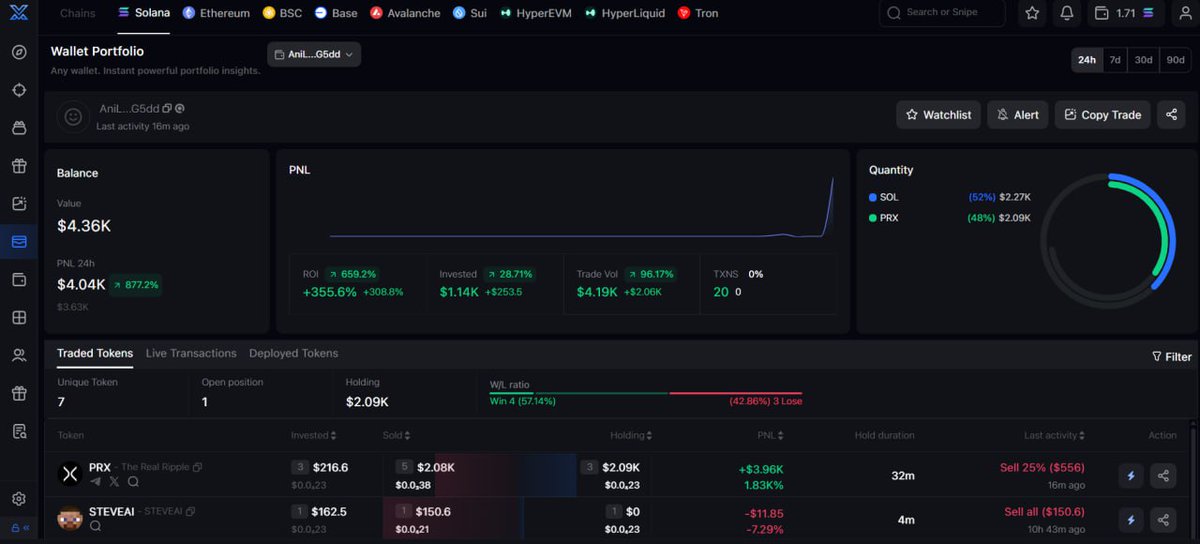Switch to the Sui chain

pyautogui.click(x=470, y=13)
